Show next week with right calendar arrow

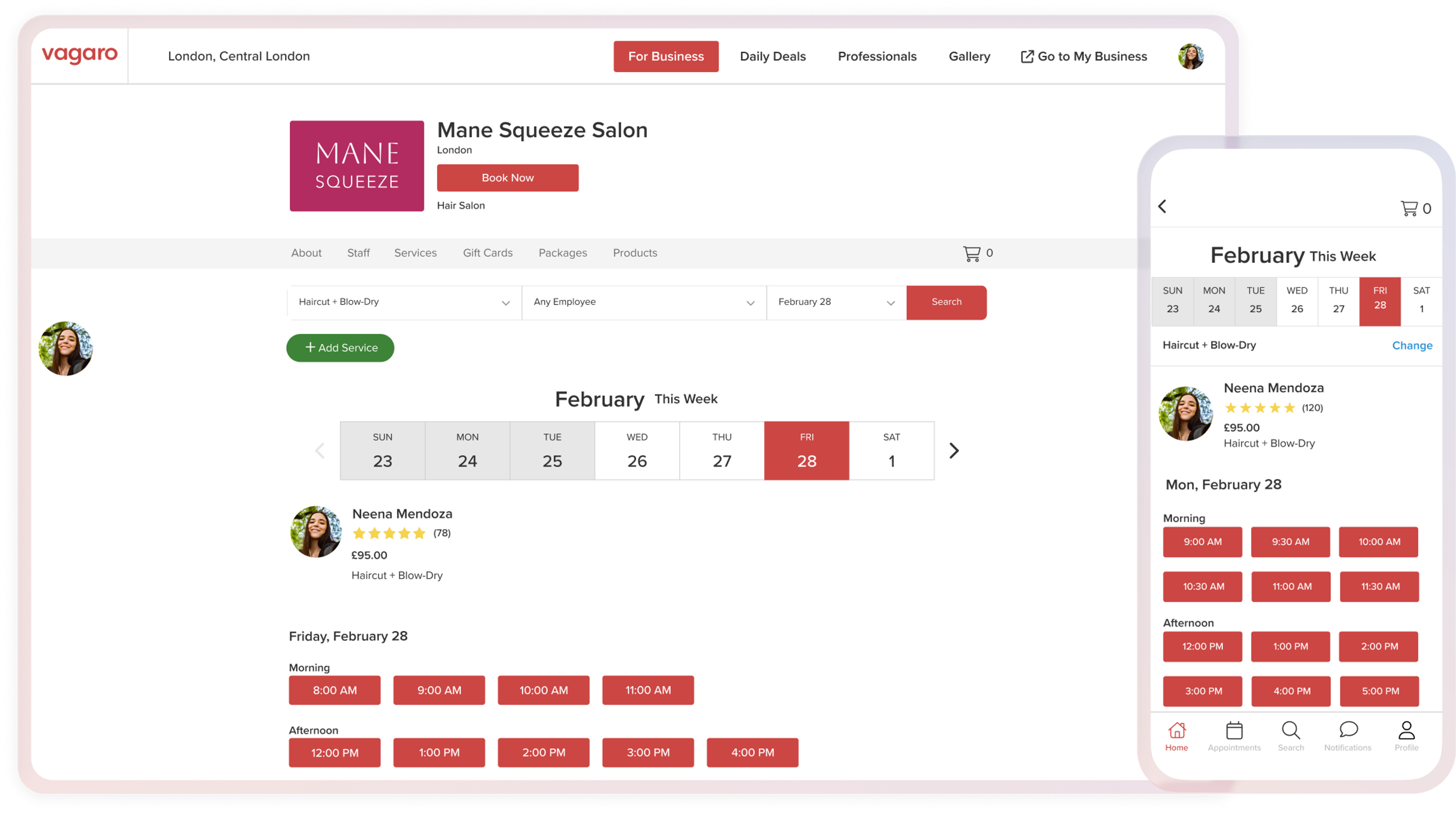point(954,450)
